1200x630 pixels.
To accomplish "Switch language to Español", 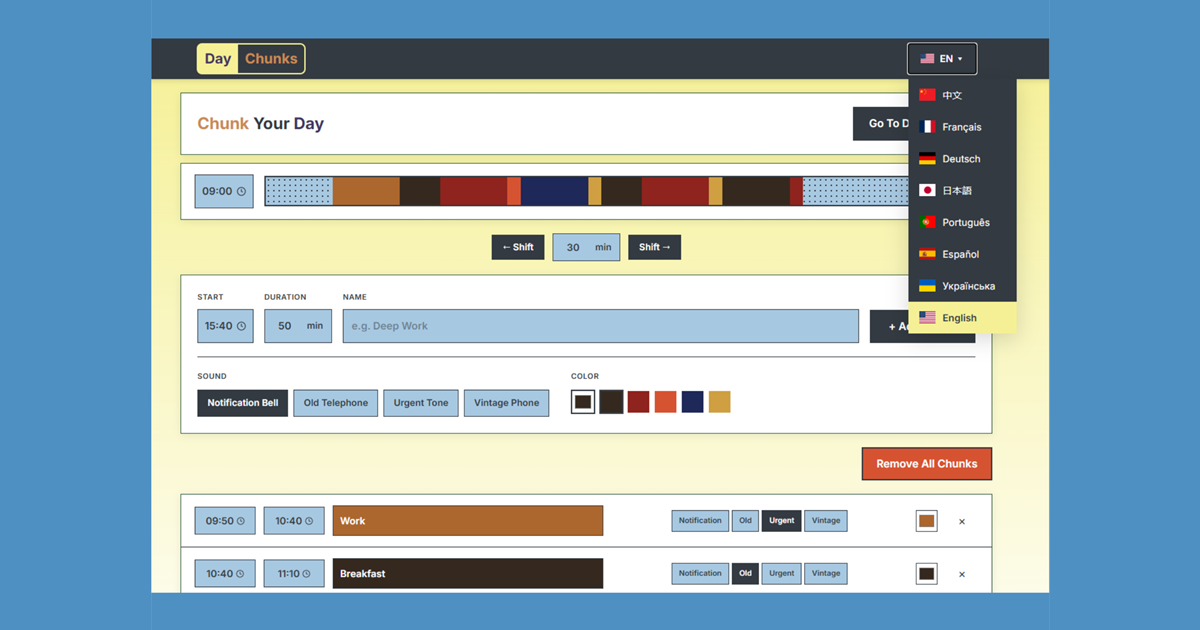I will tap(962, 254).
